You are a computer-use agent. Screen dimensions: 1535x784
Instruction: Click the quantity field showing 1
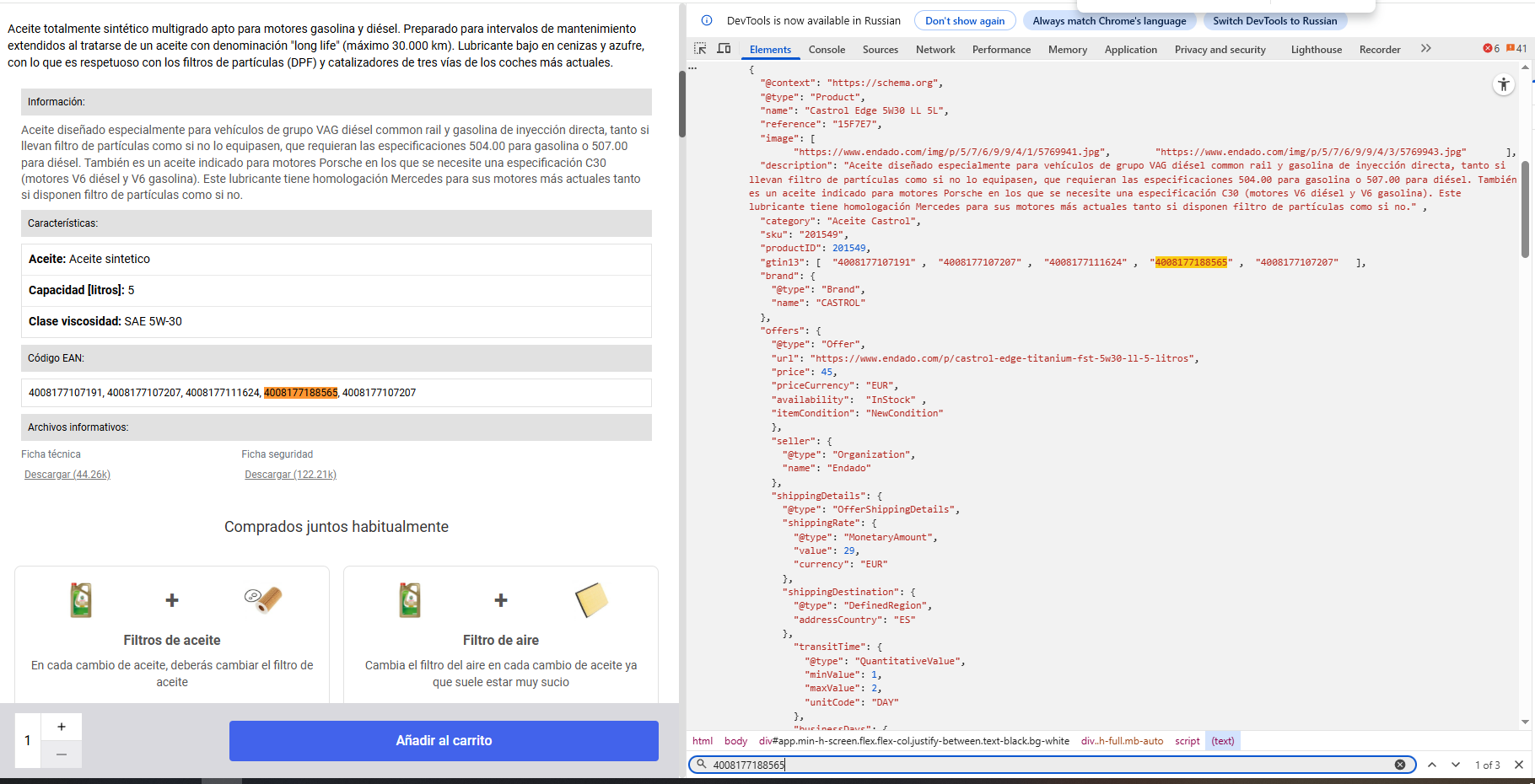click(28, 740)
